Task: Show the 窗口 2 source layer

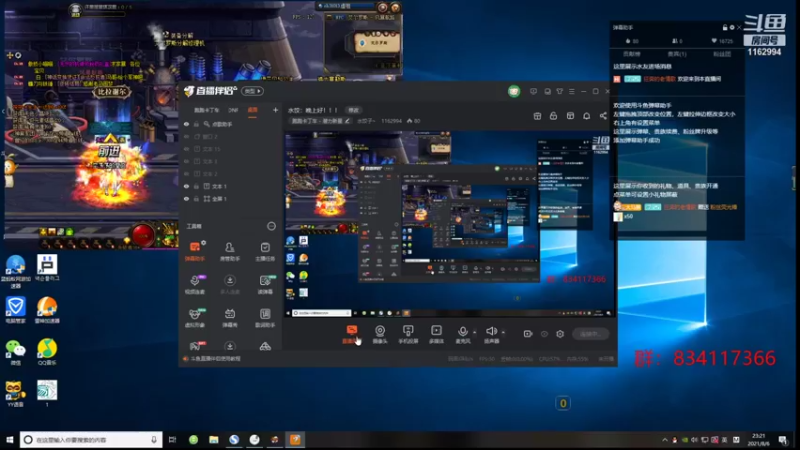Action: 186,136
